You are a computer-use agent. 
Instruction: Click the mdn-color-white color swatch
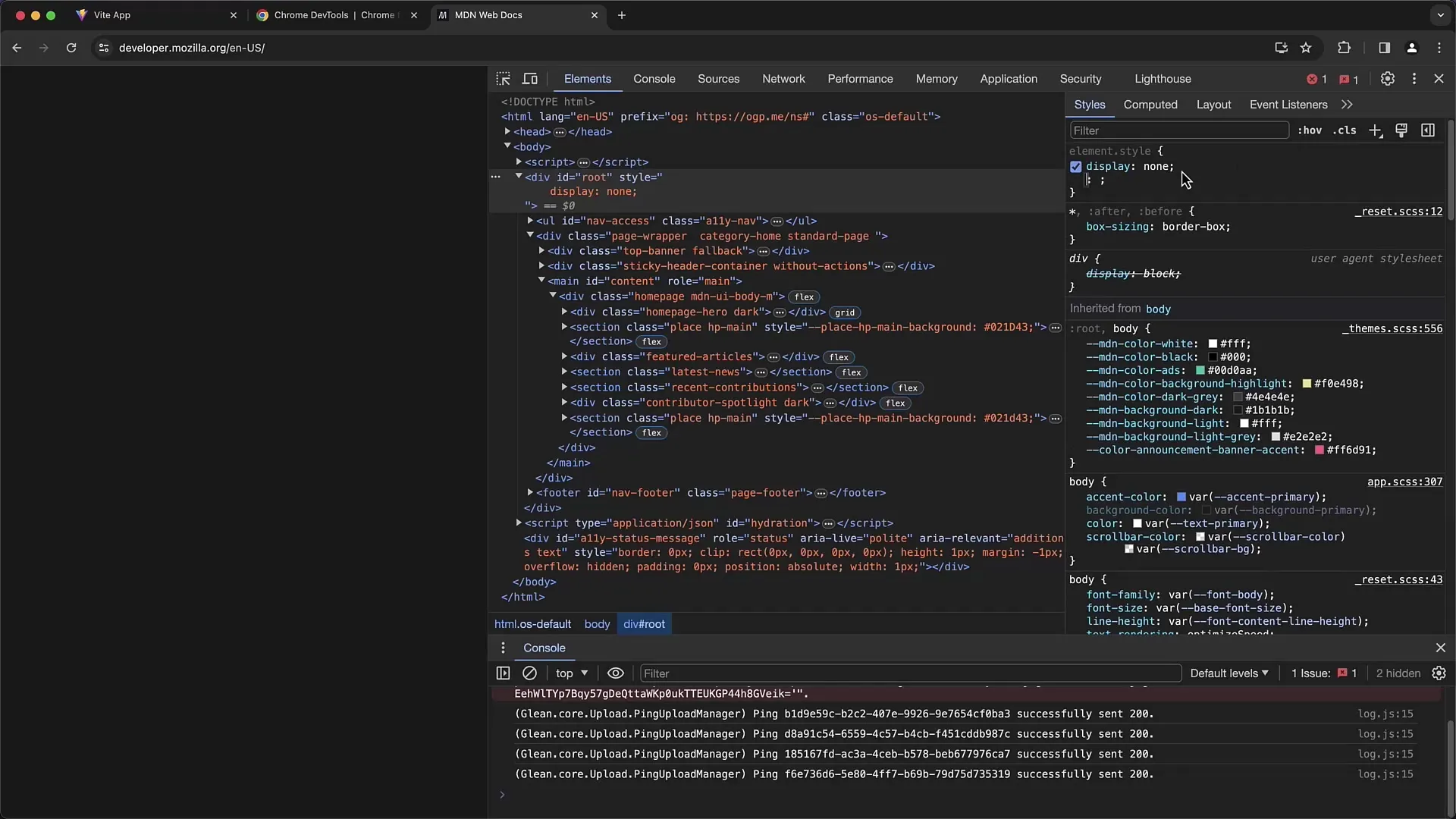(x=1212, y=344)
